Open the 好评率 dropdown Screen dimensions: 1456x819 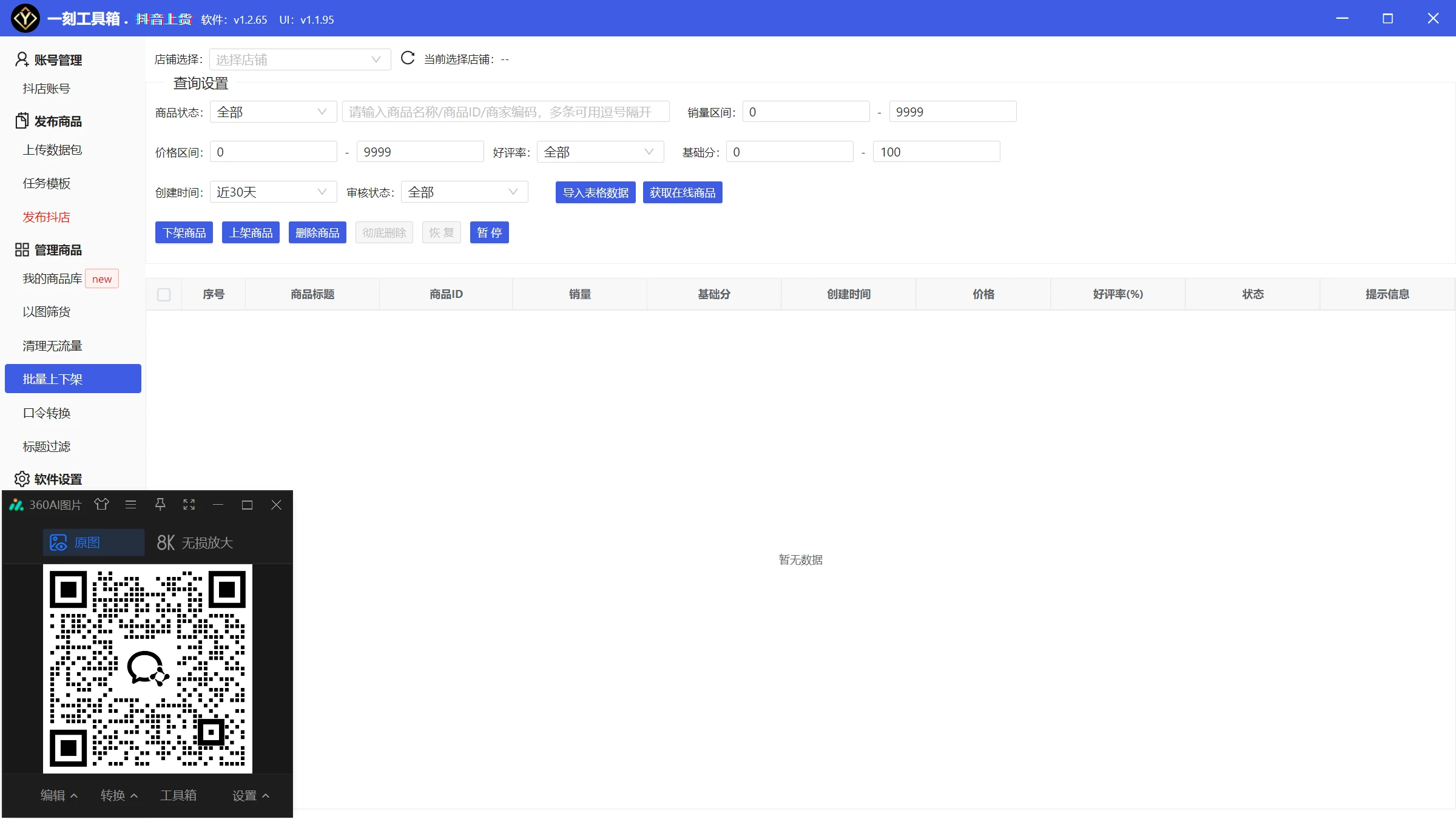pyautogui.click(x=600, y=152)
